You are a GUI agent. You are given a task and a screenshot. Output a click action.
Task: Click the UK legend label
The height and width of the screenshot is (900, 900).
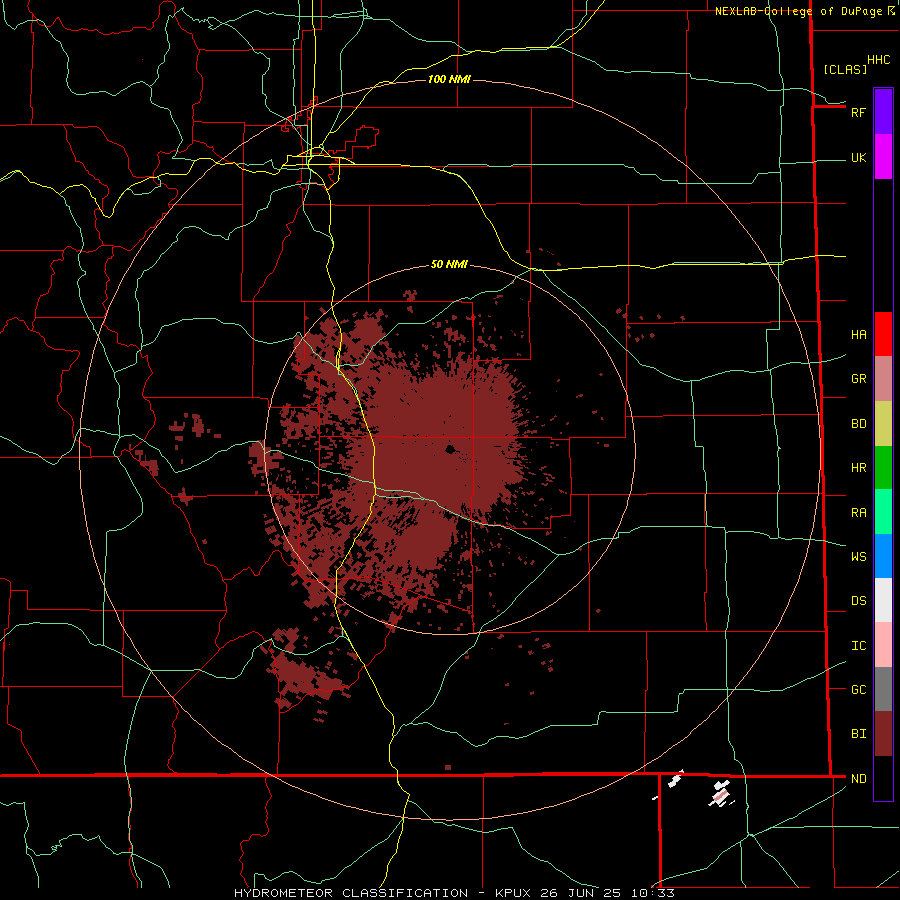(858, 157)
